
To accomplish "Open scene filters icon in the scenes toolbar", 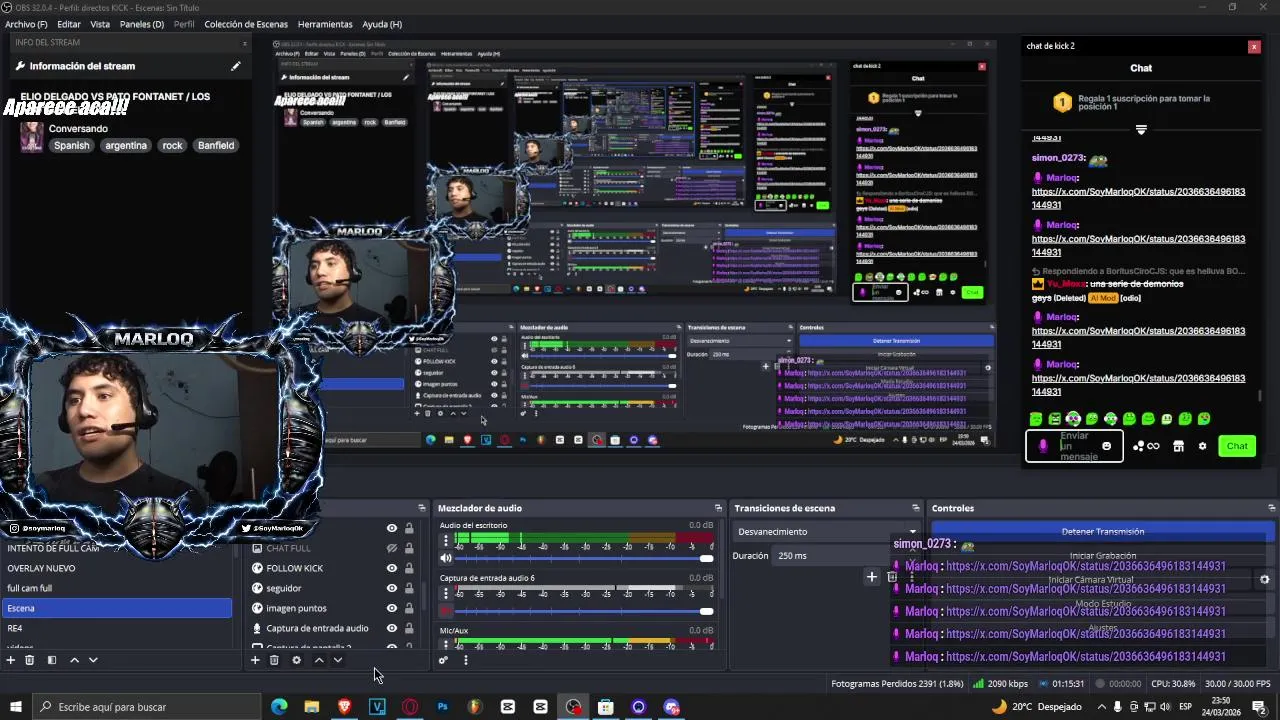I will 52,660.
